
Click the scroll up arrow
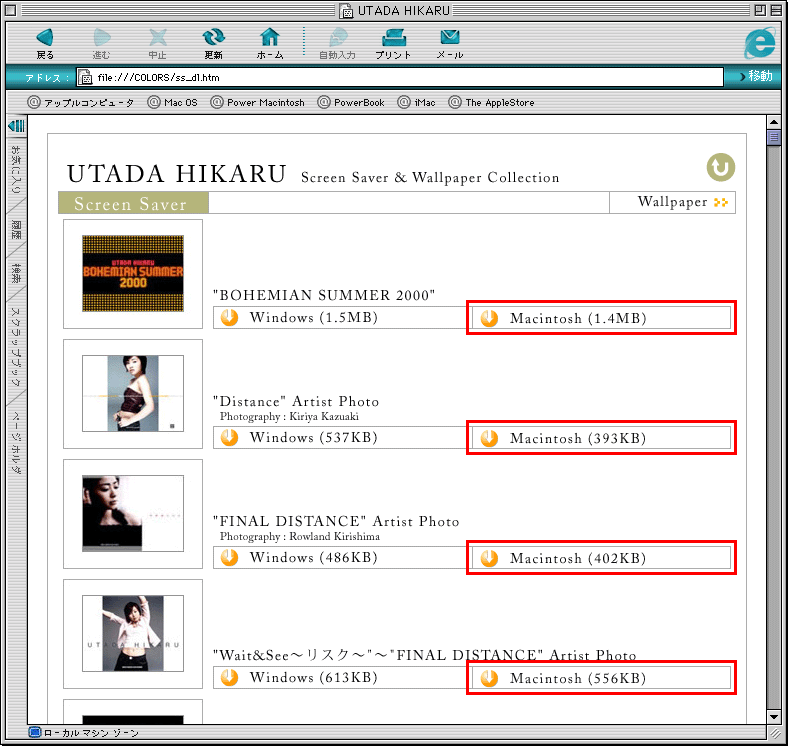[x=774, y=122]
